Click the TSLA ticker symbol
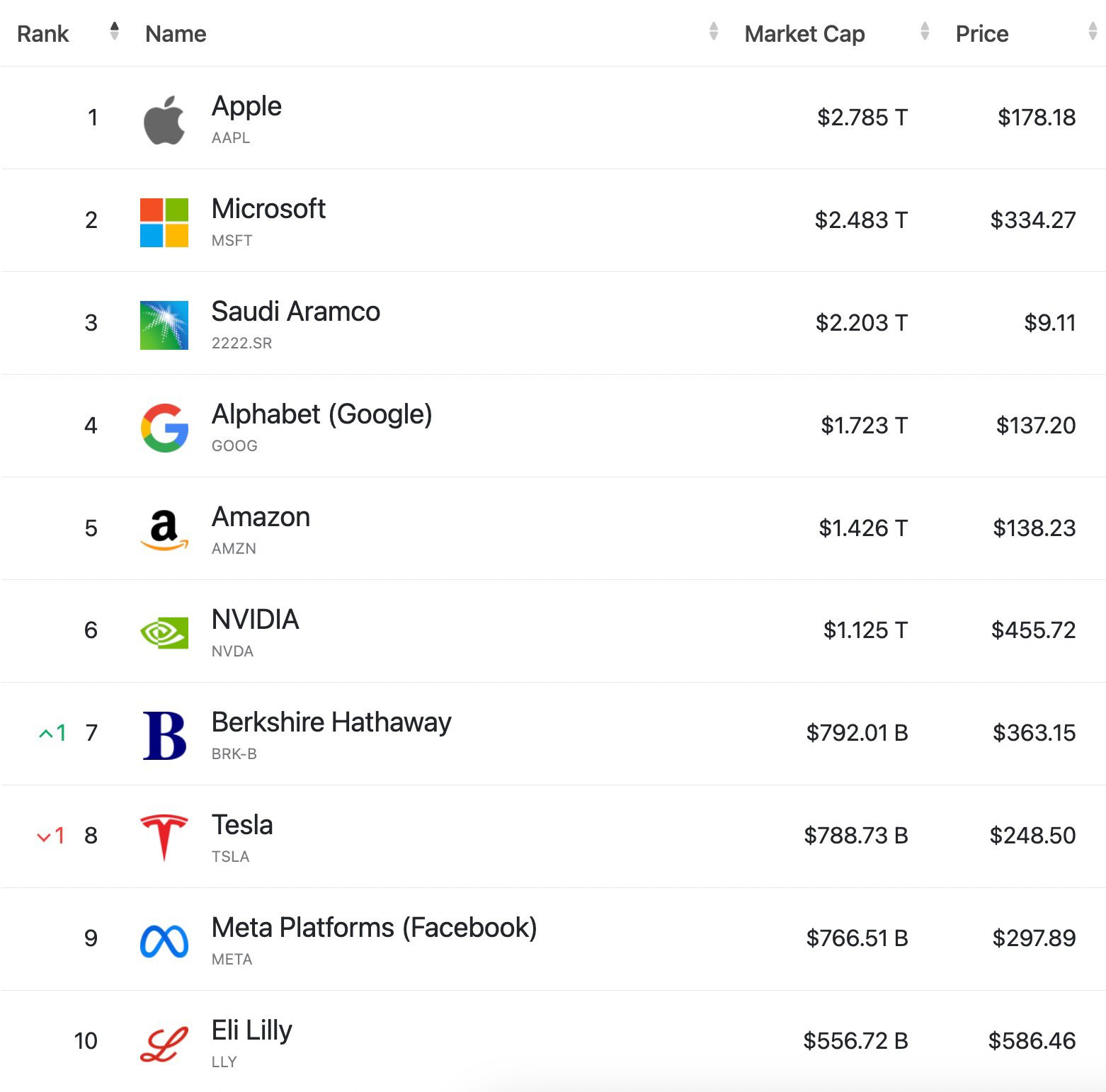 (x=231, y=857)
